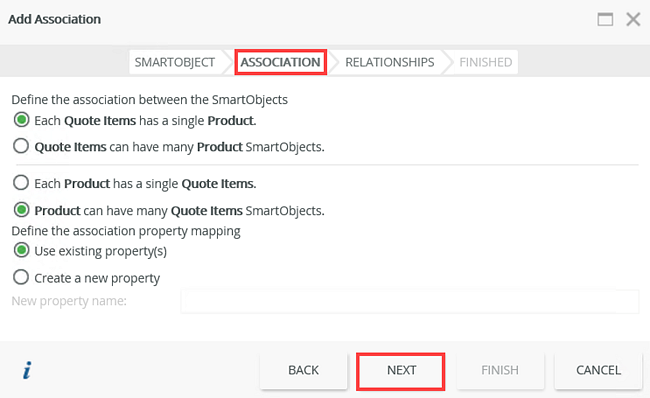
Task: Switch to the RELATIONSHIPS wizard step
Action: 389,62
